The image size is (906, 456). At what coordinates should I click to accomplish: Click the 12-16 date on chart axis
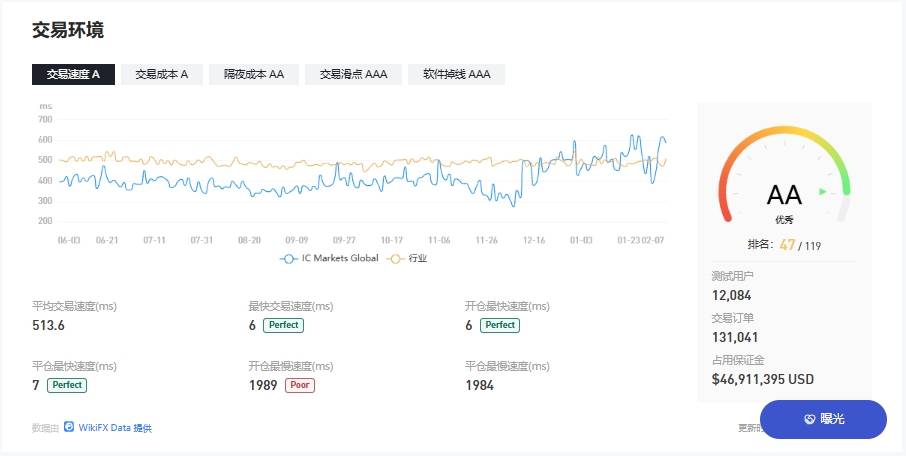(x=533, y=240)
